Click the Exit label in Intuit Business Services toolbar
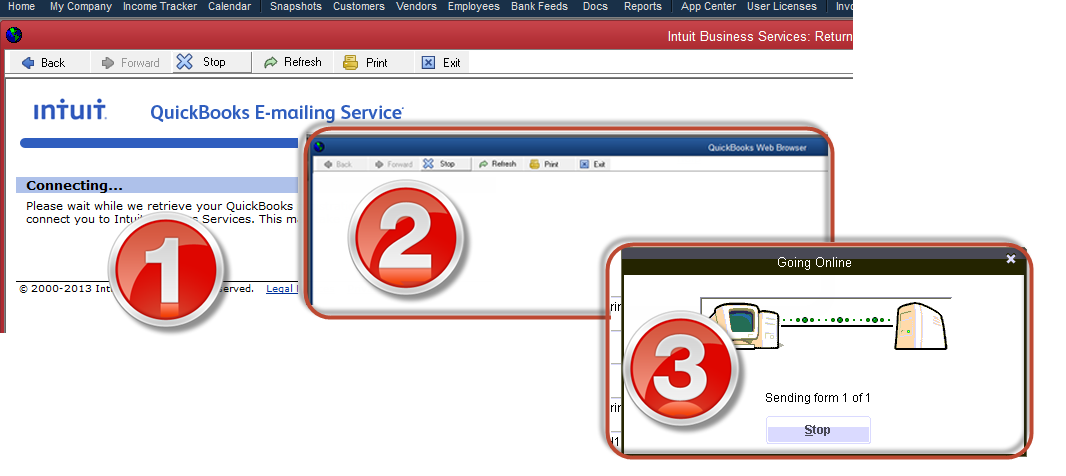 451,63
